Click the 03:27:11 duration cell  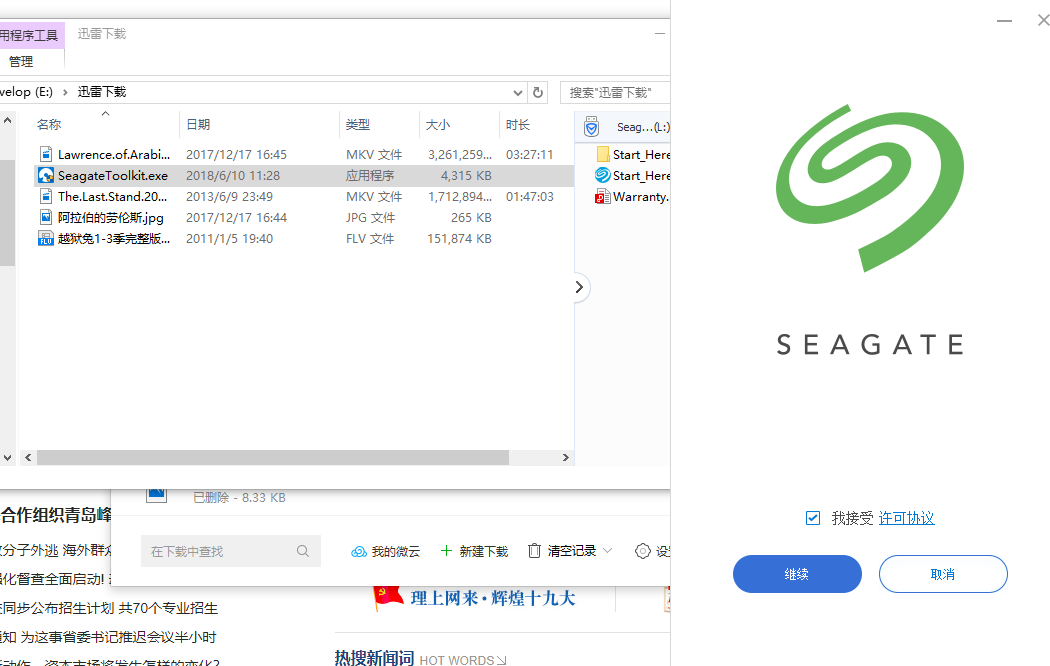(x=530, y=155)
